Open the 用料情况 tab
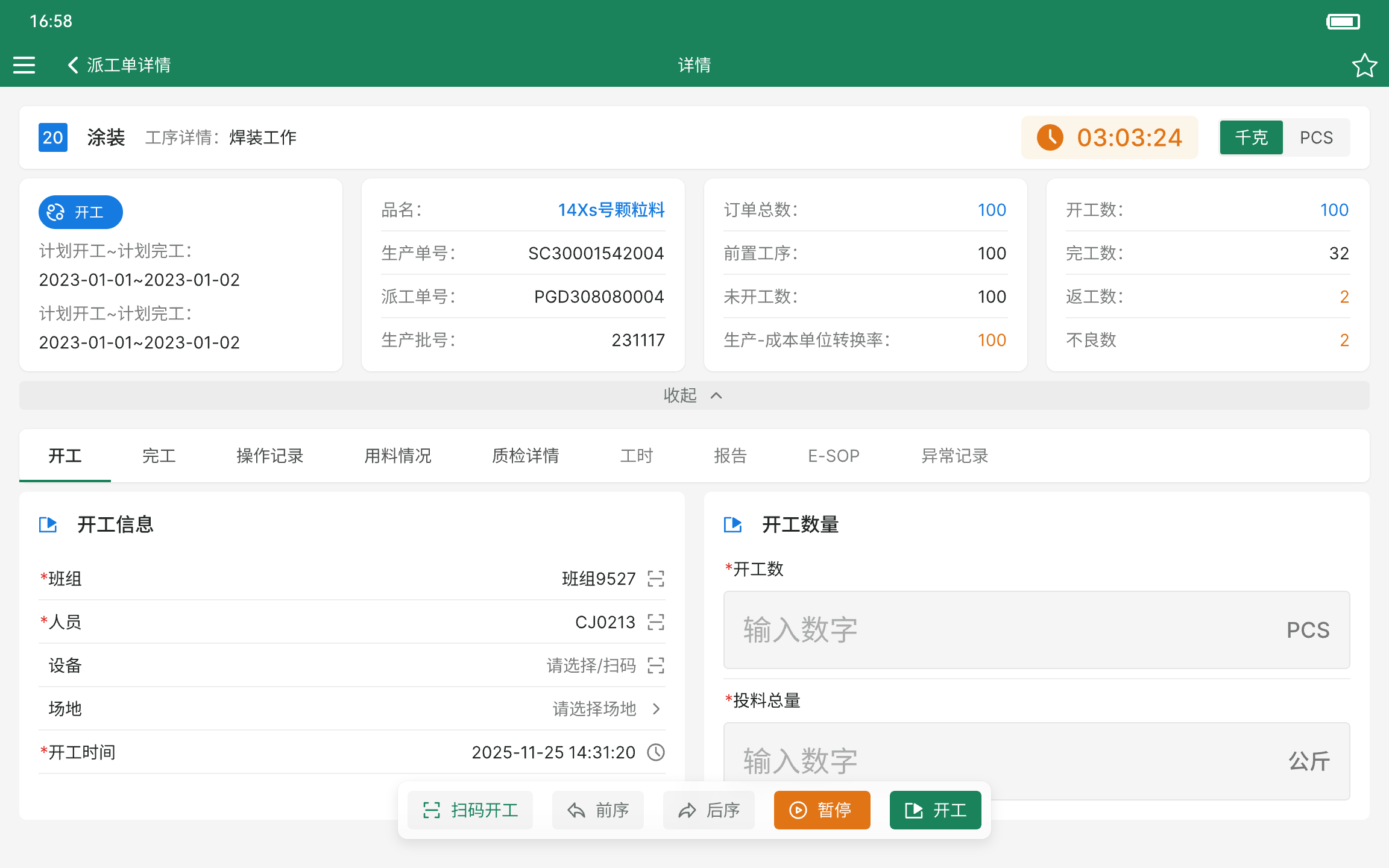Screen dimensions: 1389x868 coord(398,456)
